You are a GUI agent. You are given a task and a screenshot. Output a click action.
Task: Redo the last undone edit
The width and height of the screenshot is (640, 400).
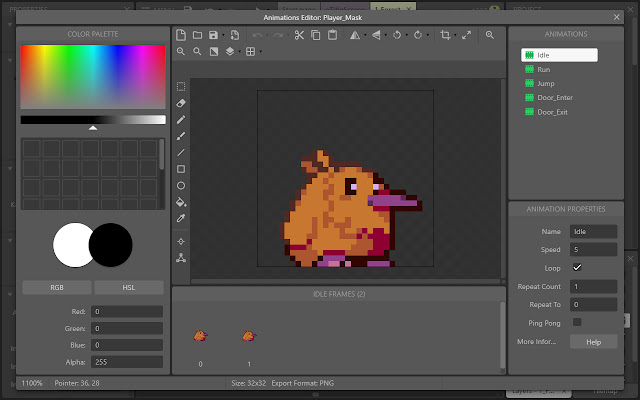click(x=278, y=36)
